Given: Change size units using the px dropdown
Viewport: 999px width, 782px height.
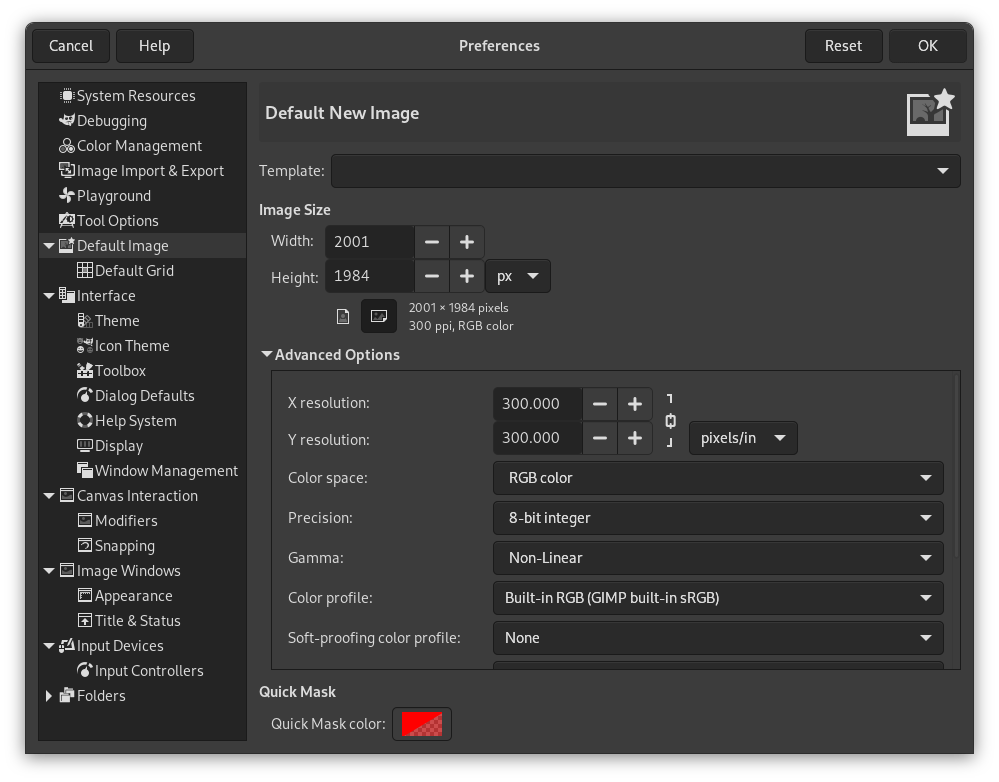Looking at the screenshot, I should [x=518, y=276].
